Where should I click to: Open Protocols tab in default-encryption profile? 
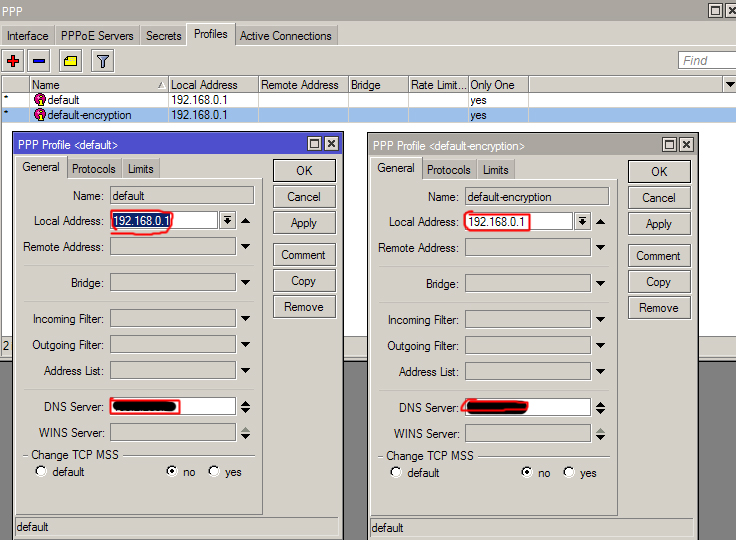[x=448, y=169]
